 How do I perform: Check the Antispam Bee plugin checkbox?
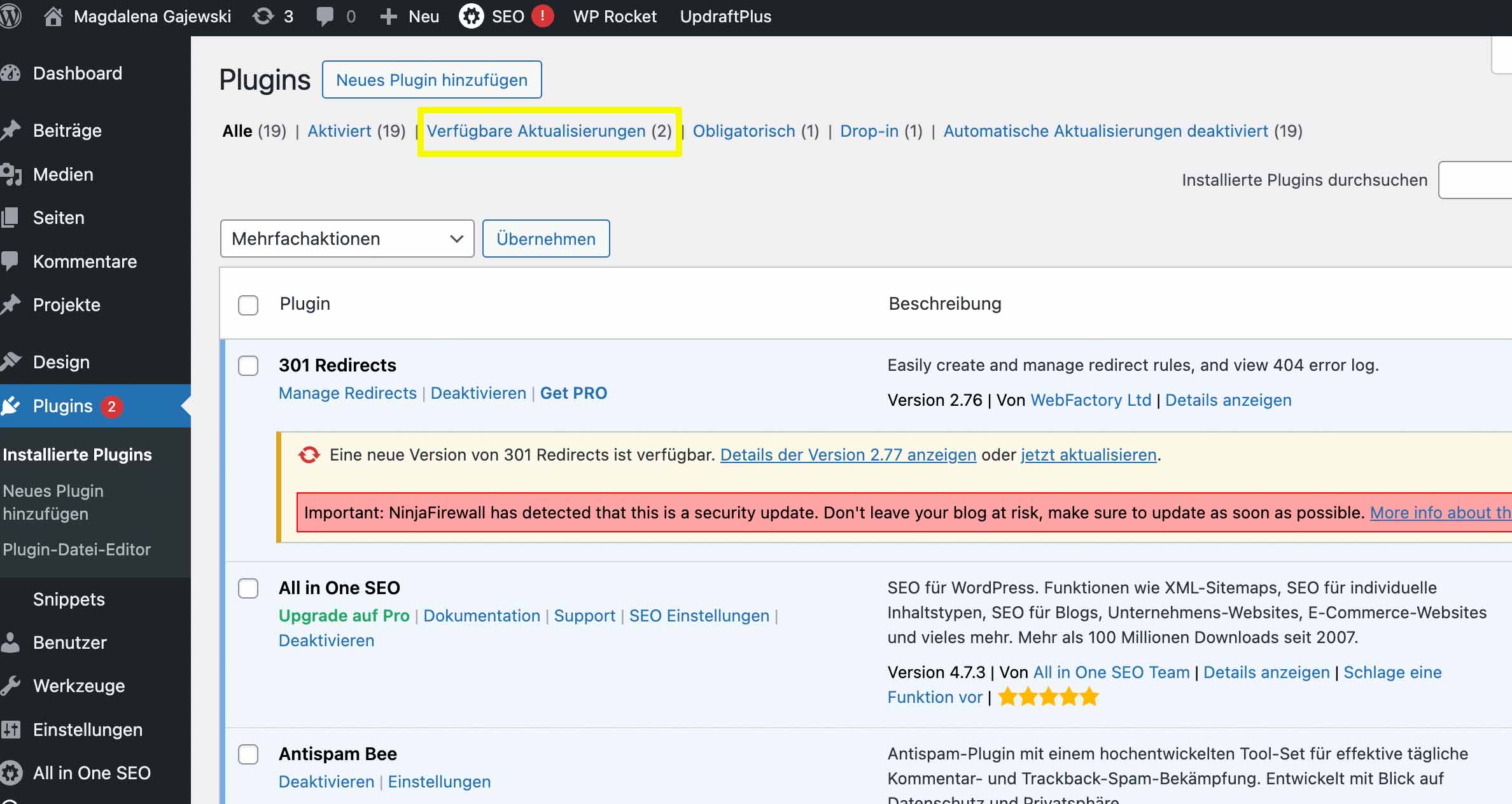(248, 756)
